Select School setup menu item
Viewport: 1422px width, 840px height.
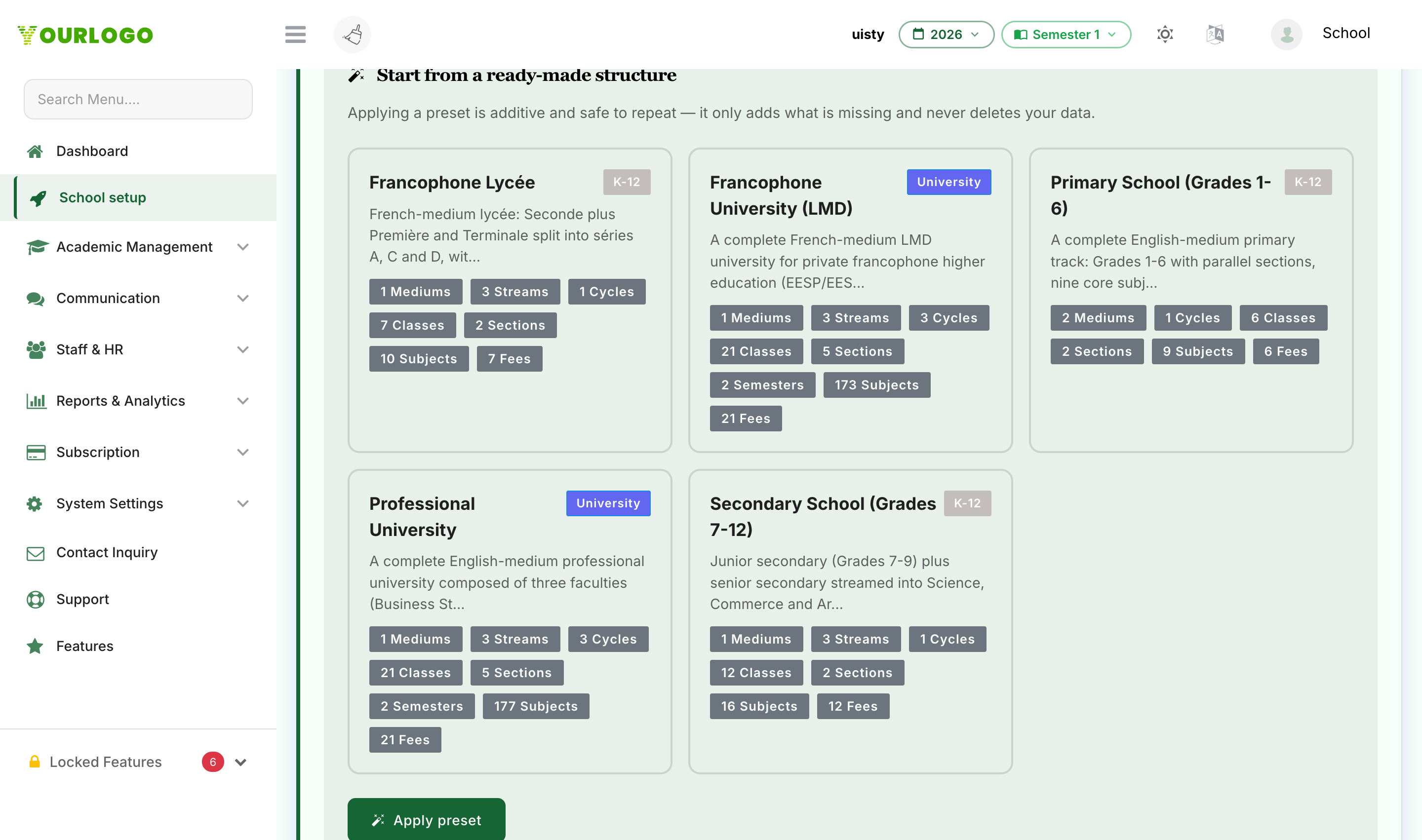pyautogui.click(x=138, y=197)
